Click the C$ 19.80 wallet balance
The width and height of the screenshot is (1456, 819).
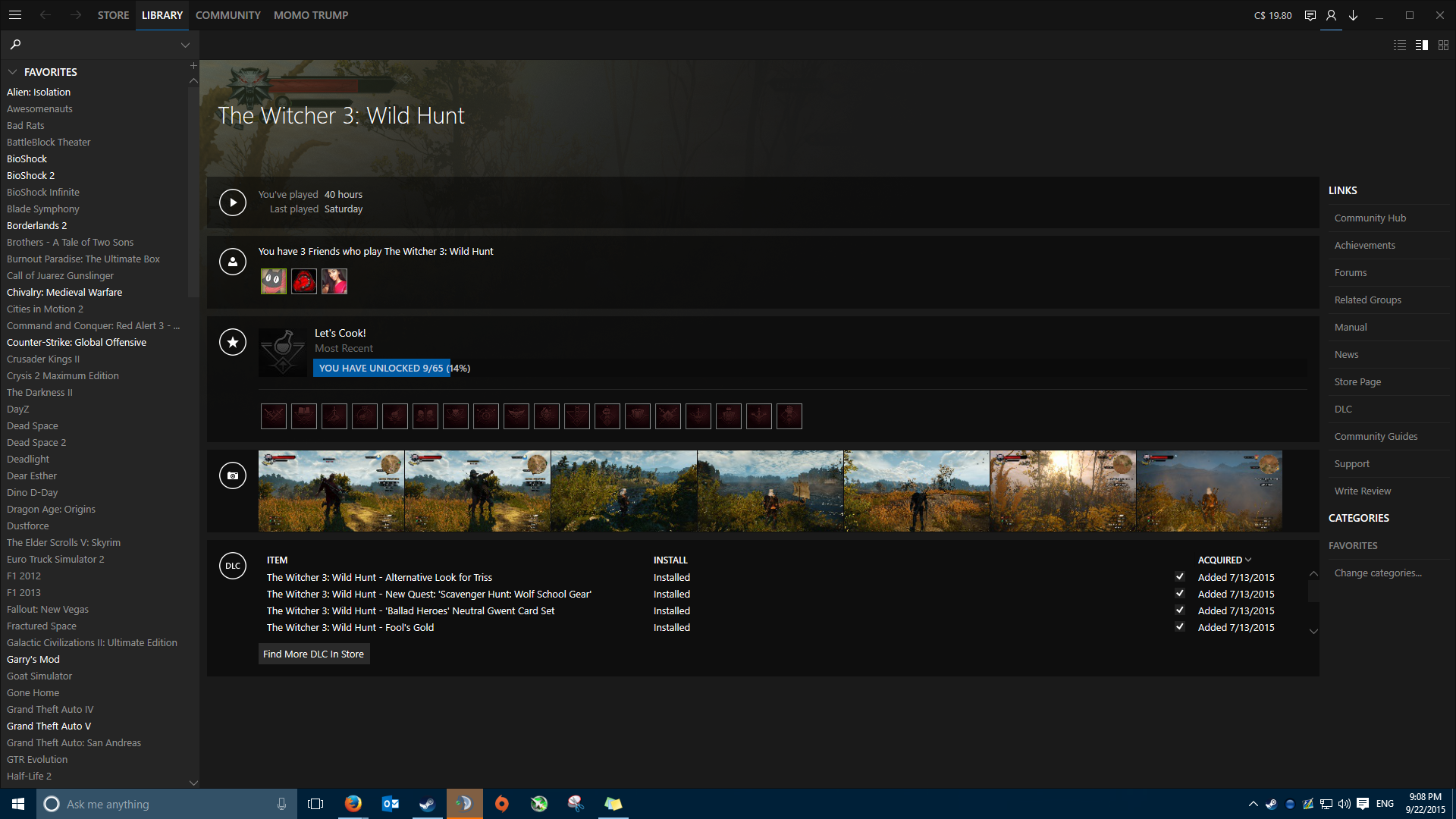click(1272, 15)
